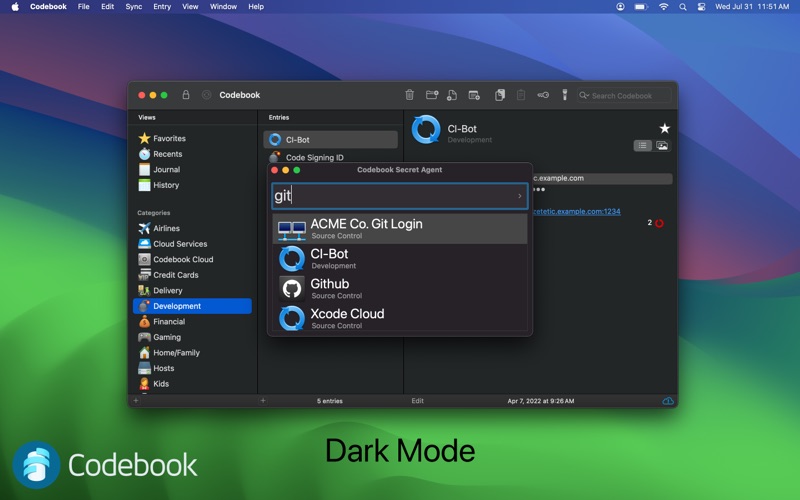Open the Sync menu
This screenshot has height=500, width=800.
pyautogui.click(x=134, y=7)
